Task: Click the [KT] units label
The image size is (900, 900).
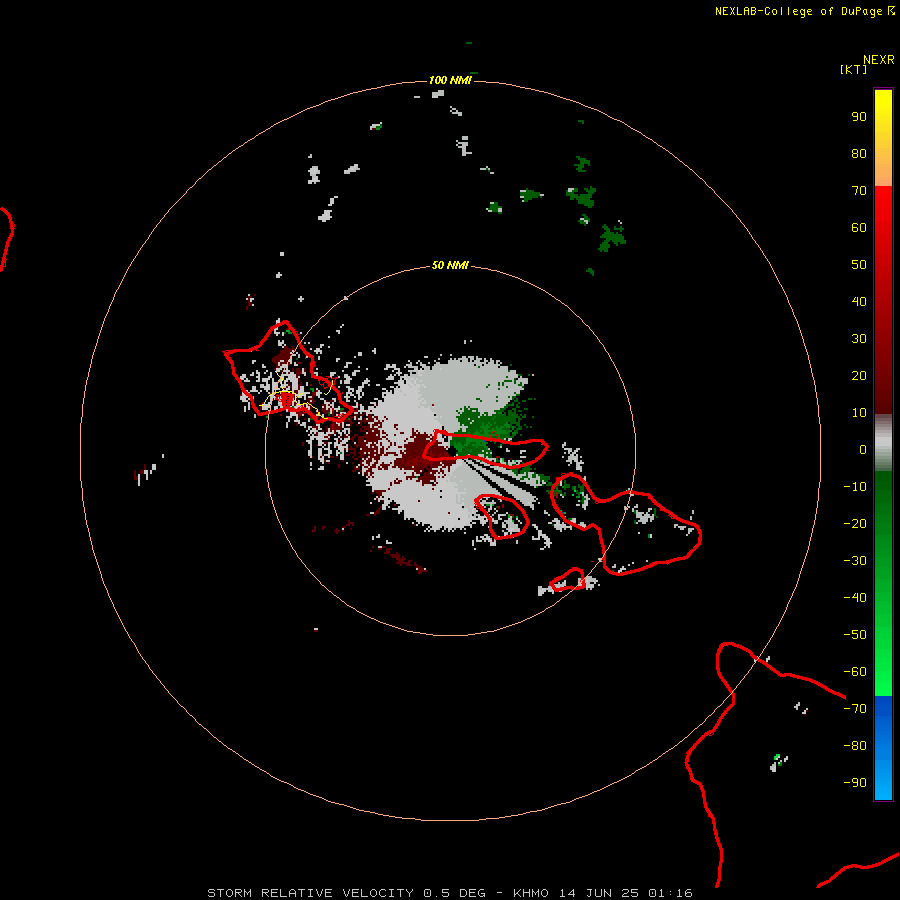Action: (x=853, y=69)
